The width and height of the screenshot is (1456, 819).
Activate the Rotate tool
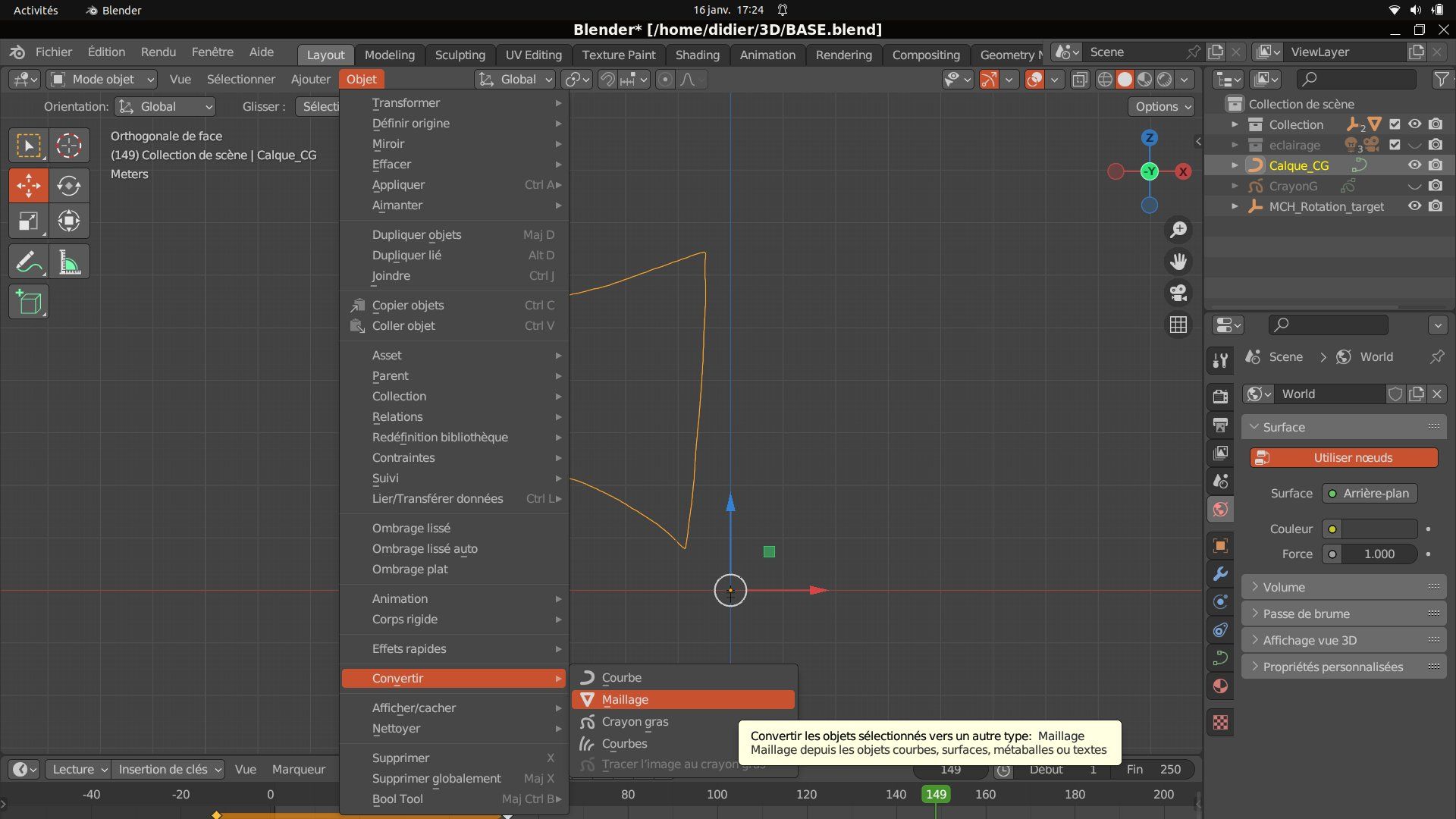(69, 185)
